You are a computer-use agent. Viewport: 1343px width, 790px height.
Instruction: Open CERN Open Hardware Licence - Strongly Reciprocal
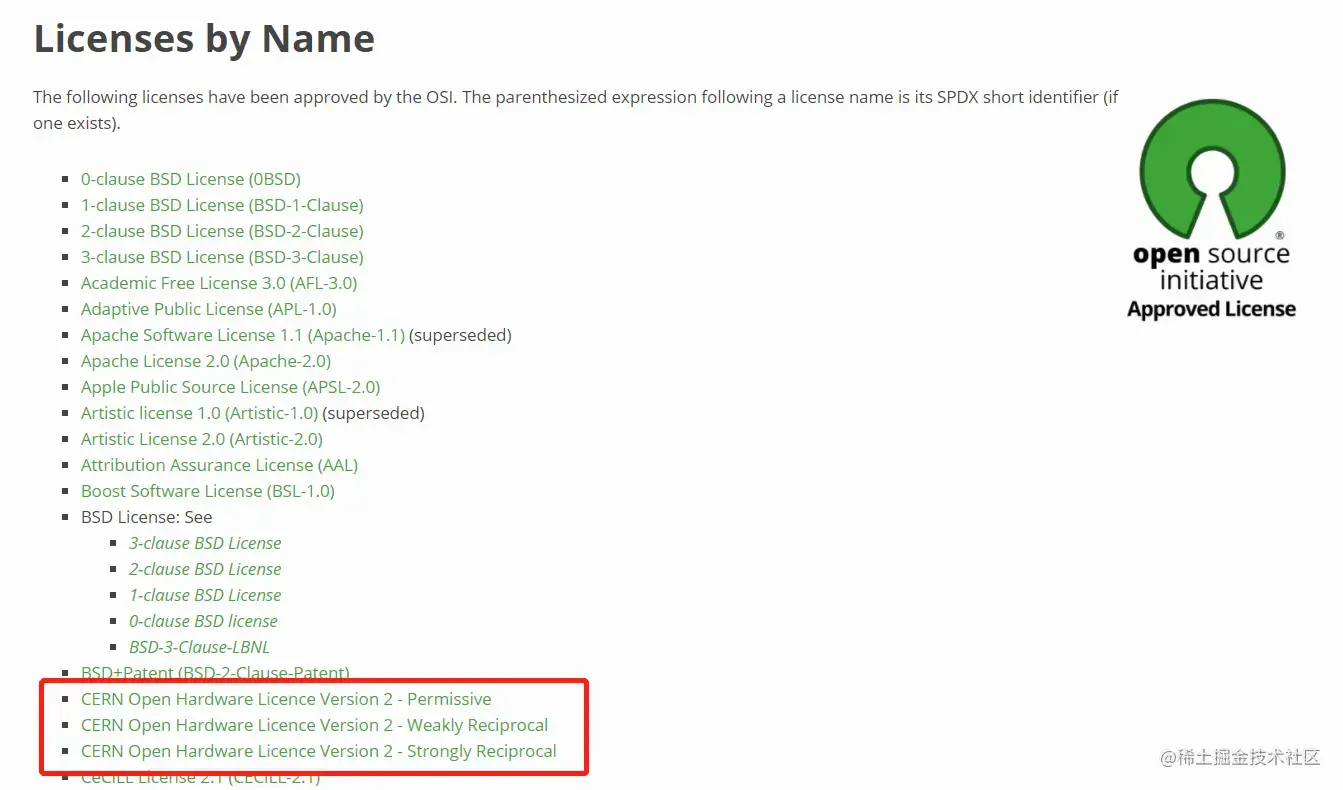coord(319,751)
